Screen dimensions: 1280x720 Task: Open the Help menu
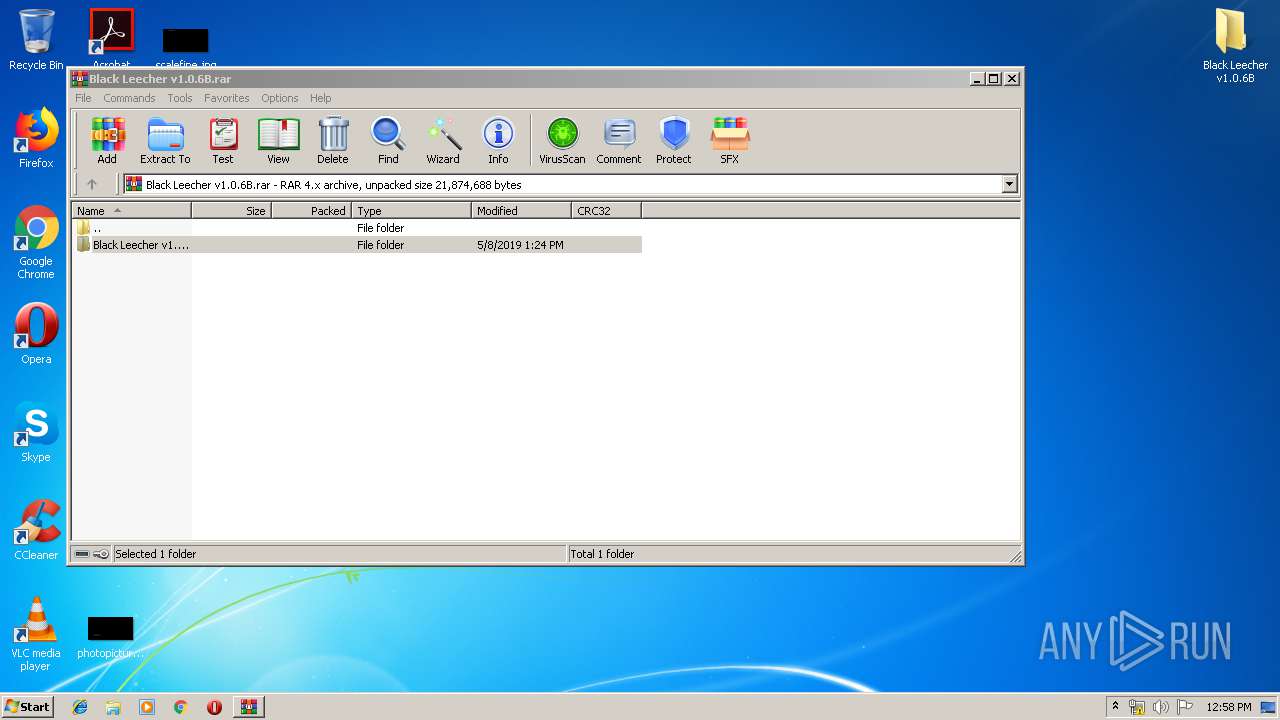320,98
